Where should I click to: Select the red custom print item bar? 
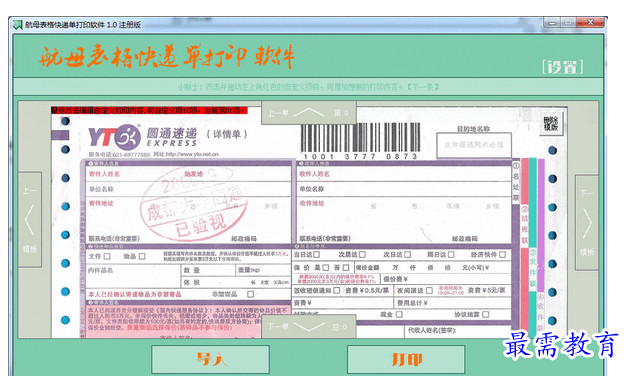point(149,110)
